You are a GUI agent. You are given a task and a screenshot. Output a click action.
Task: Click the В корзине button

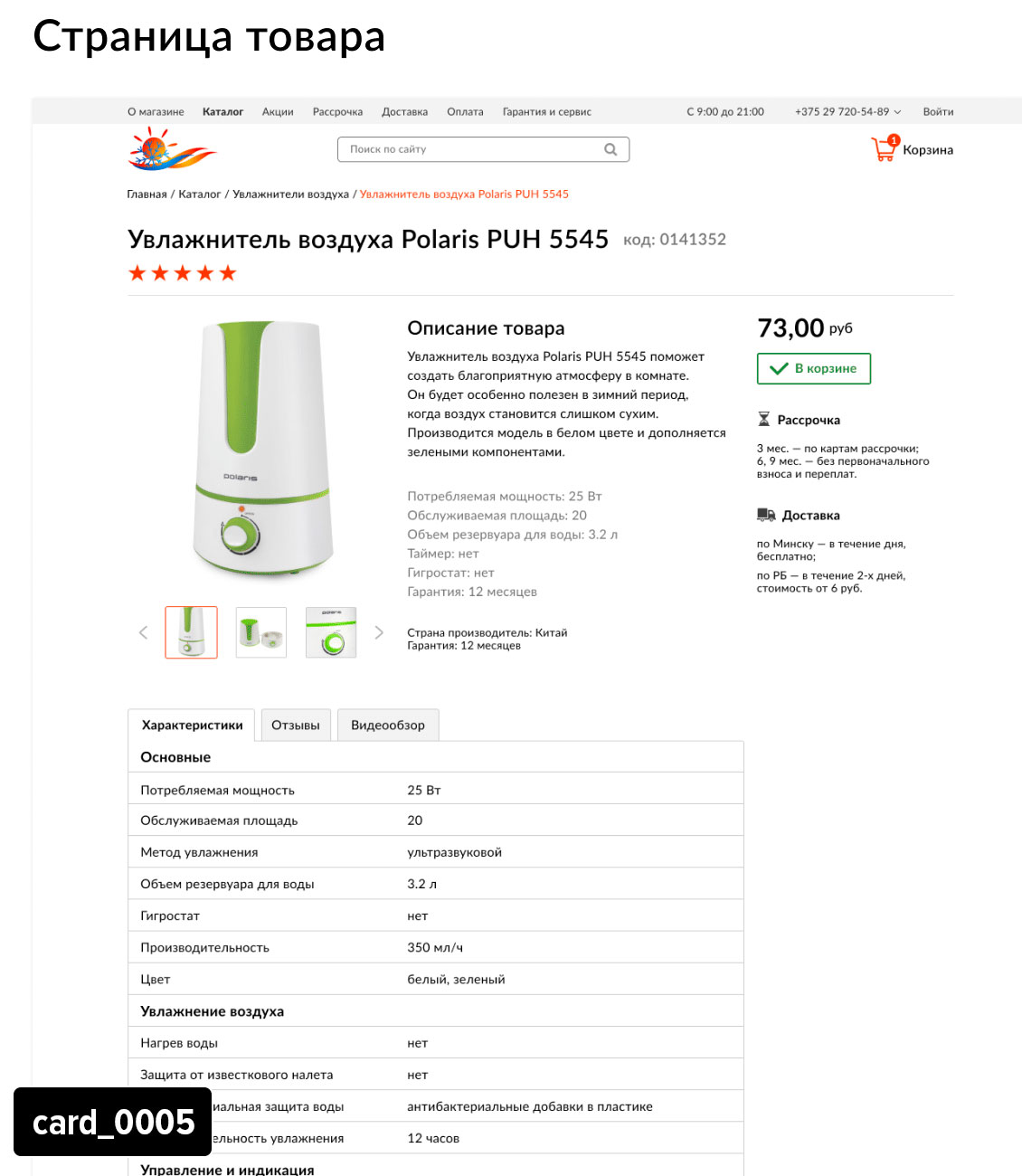click(814, 368)
